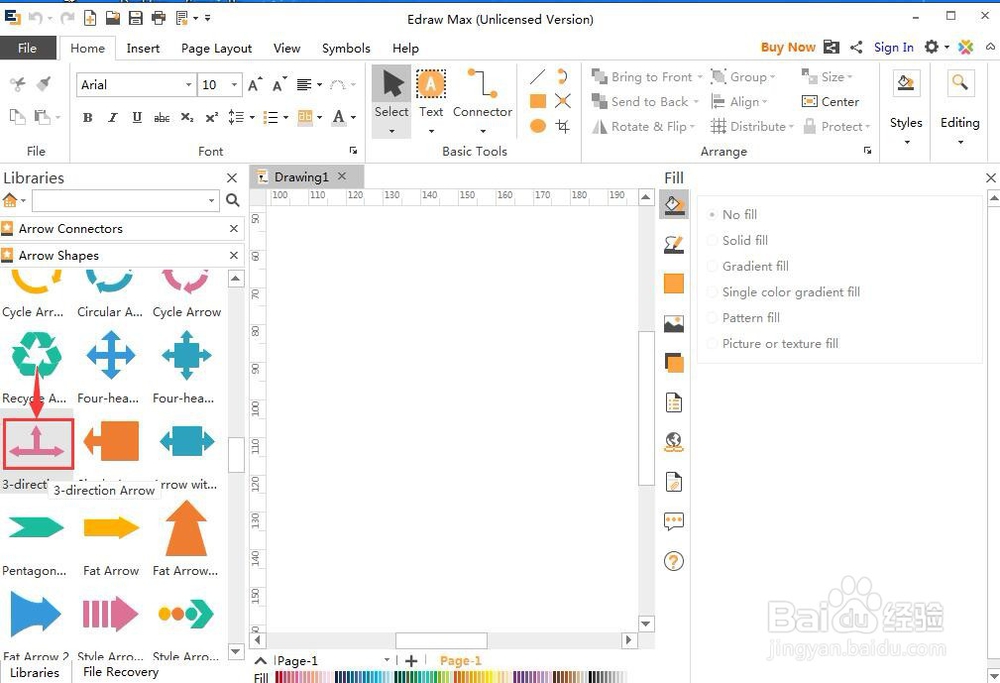This screenshot has height=683, width=1000.
Task: Toggle underline formatting
Action: [x=136, y=117]
